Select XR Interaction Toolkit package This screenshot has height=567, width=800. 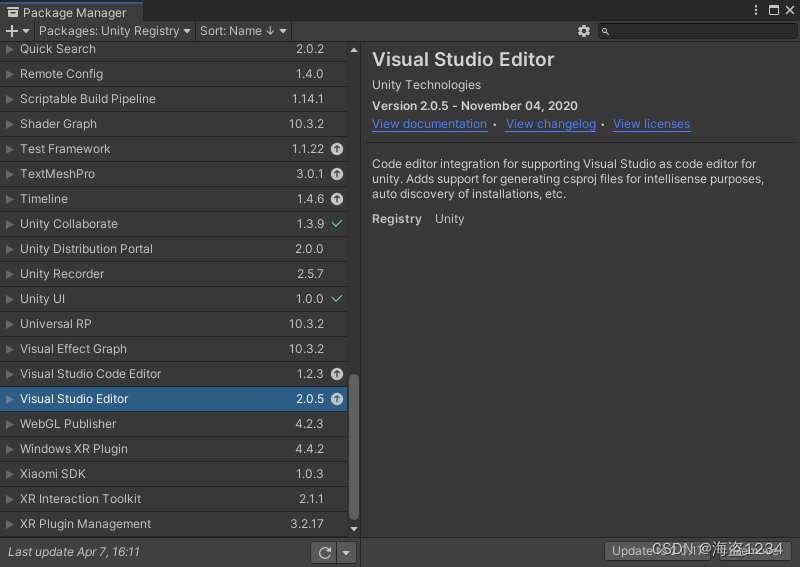coord(173,499)
